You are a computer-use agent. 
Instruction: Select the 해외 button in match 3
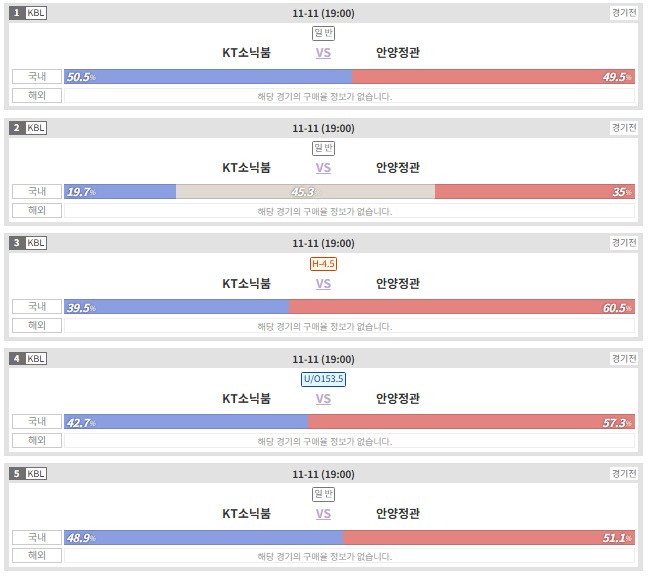tap(37, 326)
